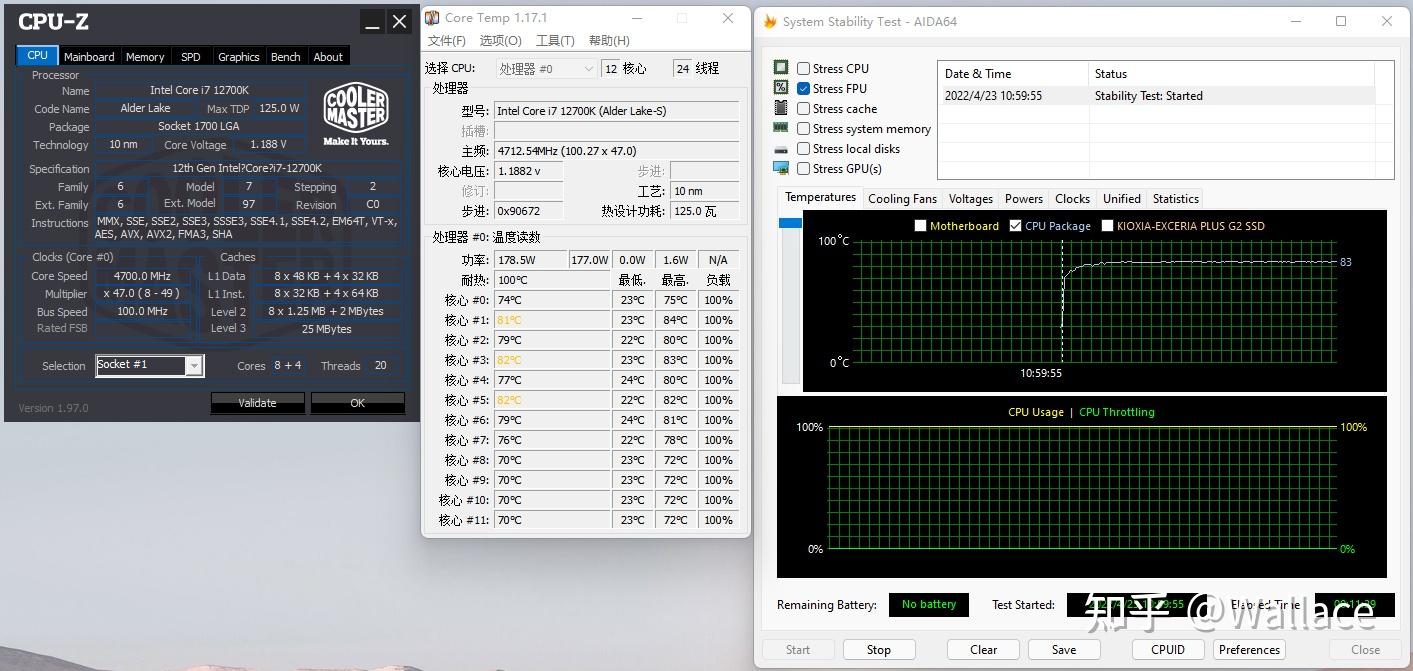Switch to the SPD tab in CPU-Z

coord(191,57)
